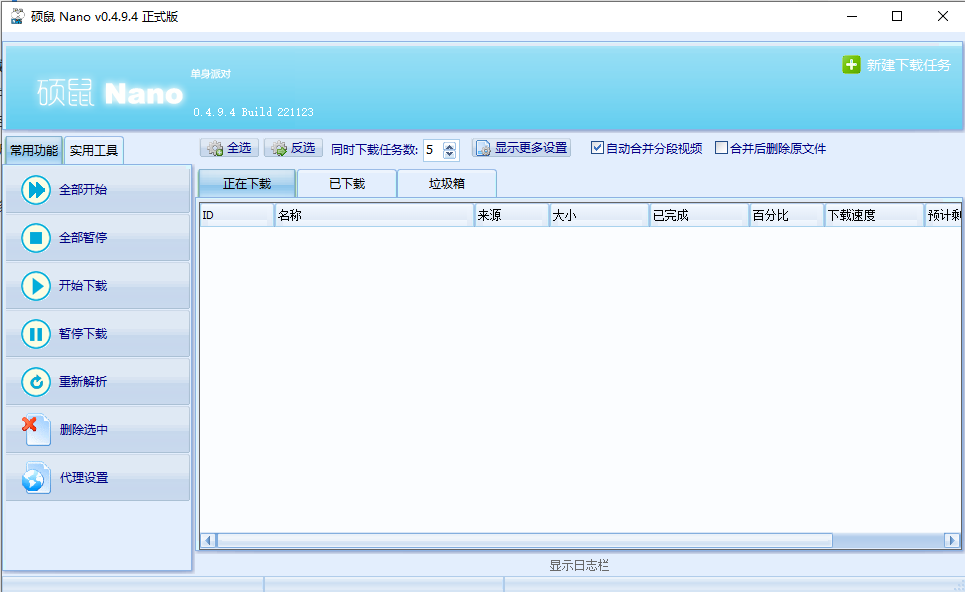Switch to 实用工具 tab
This screenshot has height=592, width=965.
click(94, 150)
